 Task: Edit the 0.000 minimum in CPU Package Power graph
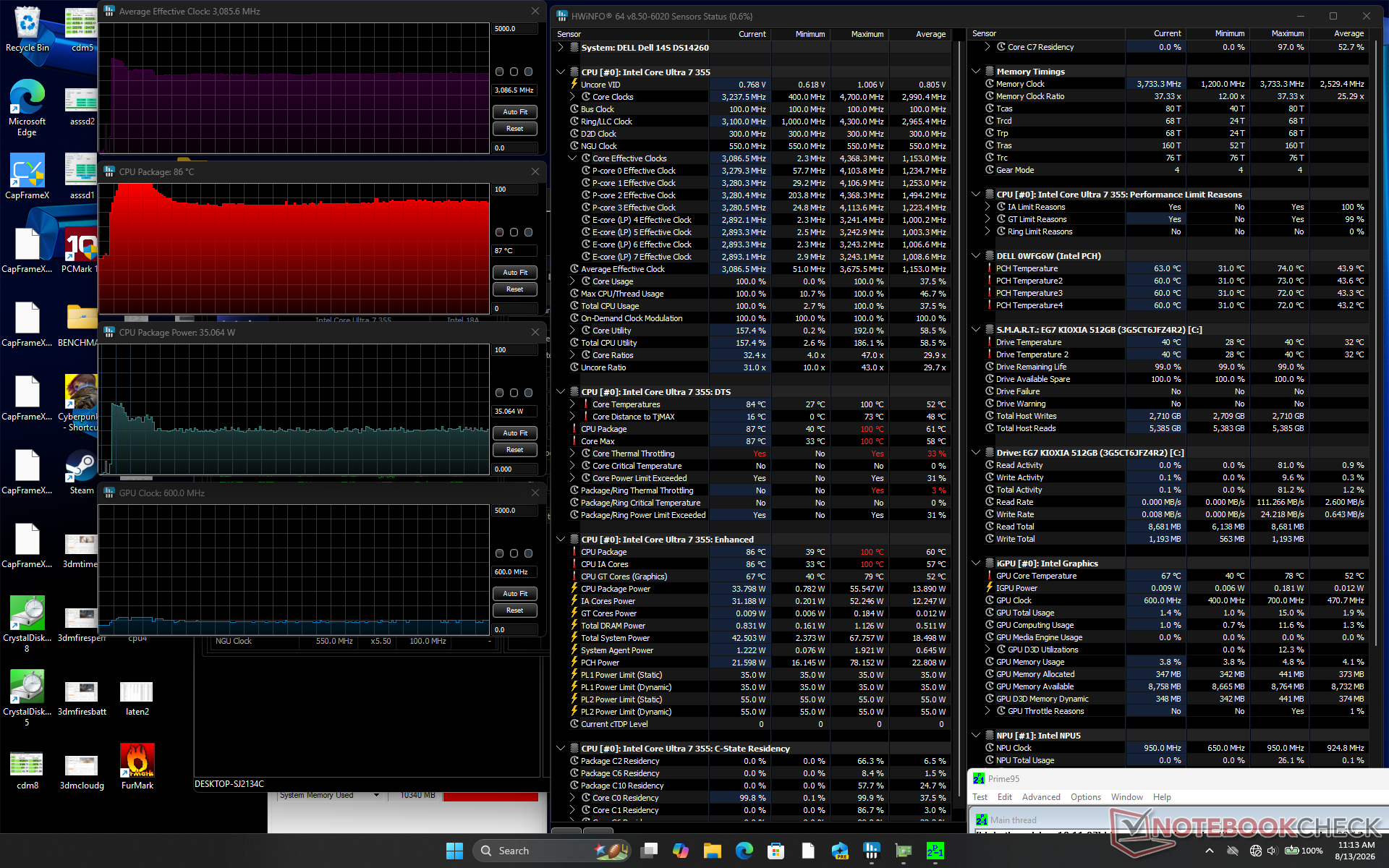515,469
